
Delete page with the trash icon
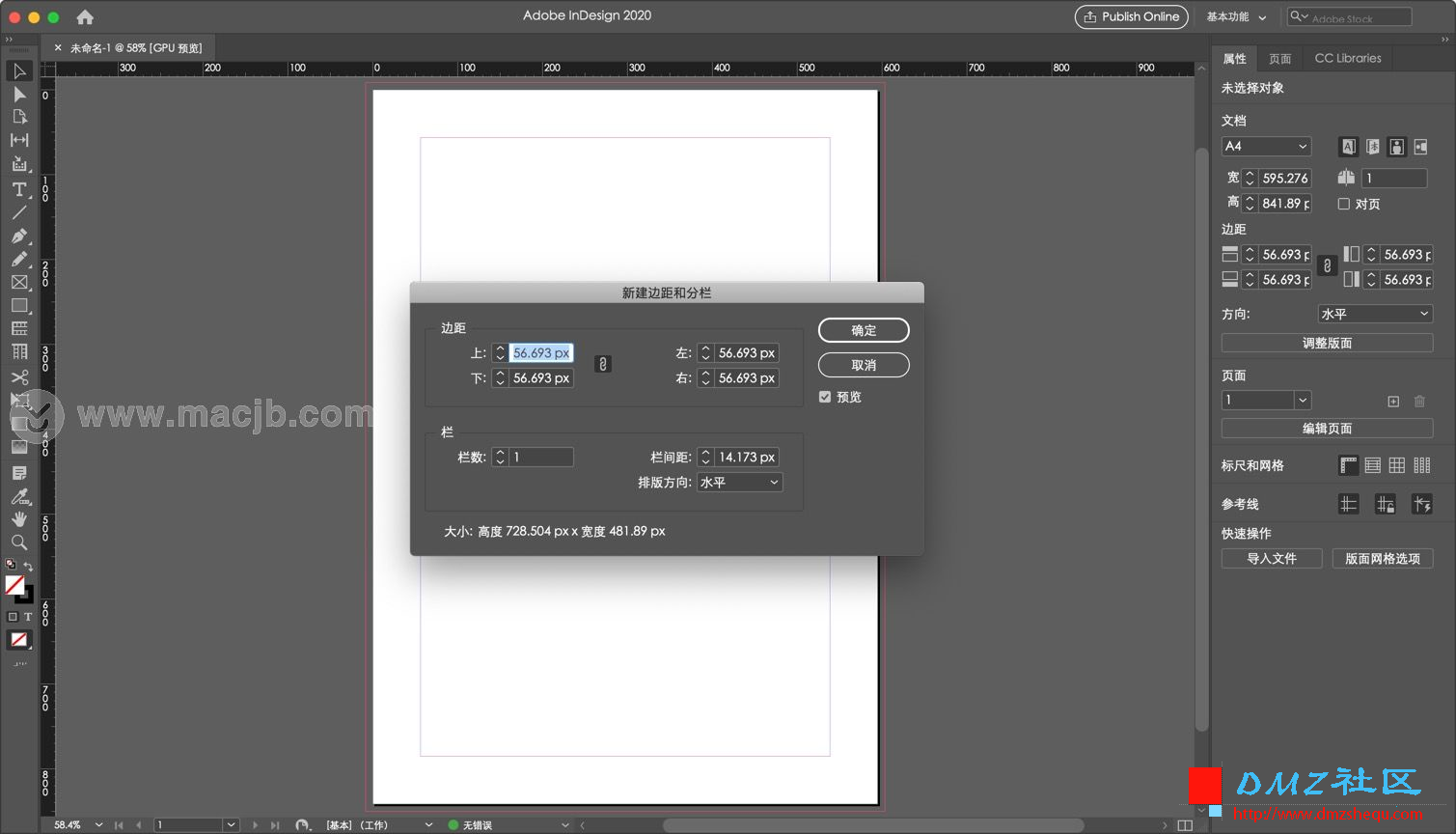coord(1419,402)
